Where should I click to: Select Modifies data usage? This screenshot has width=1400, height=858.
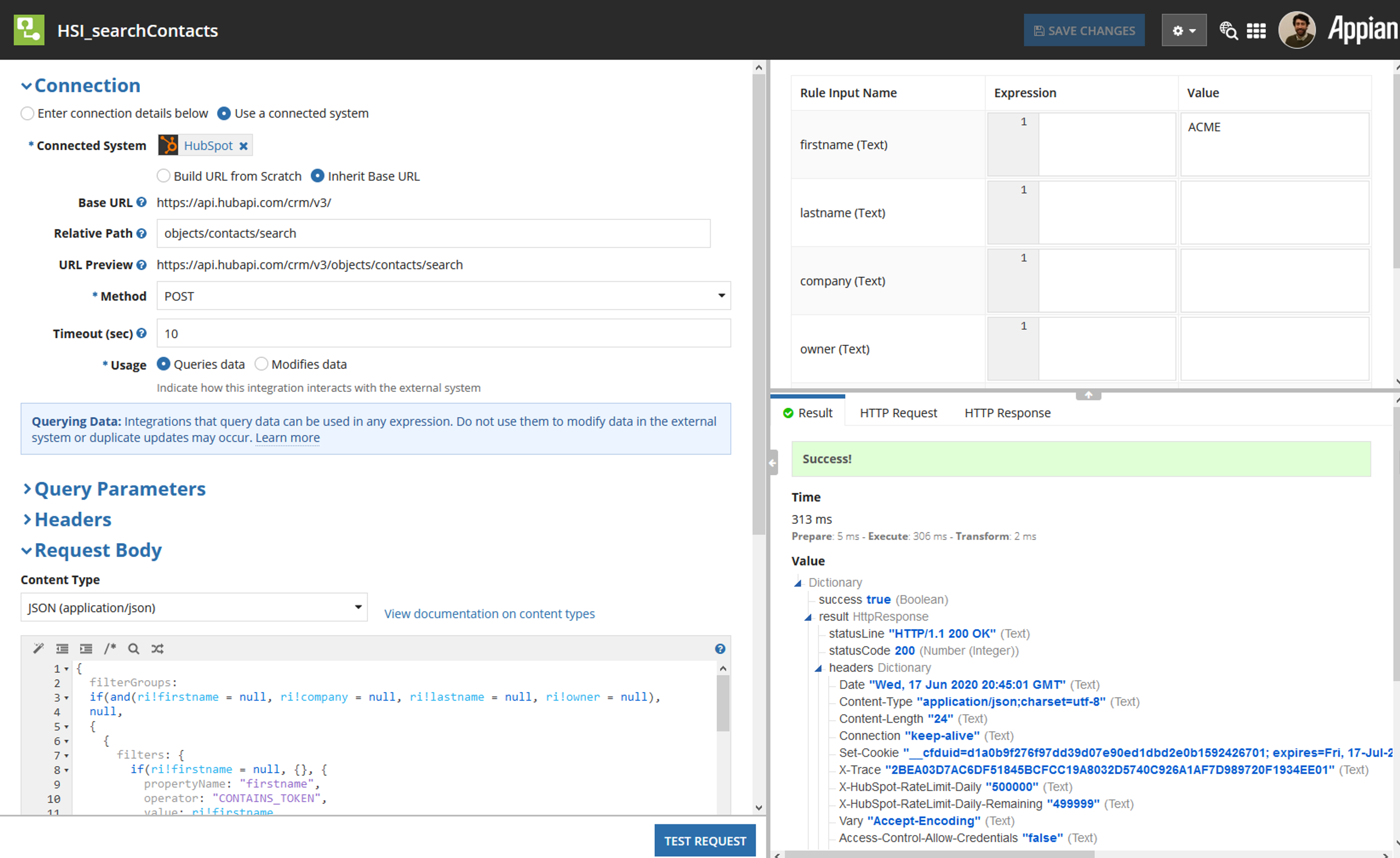[261, 364]
